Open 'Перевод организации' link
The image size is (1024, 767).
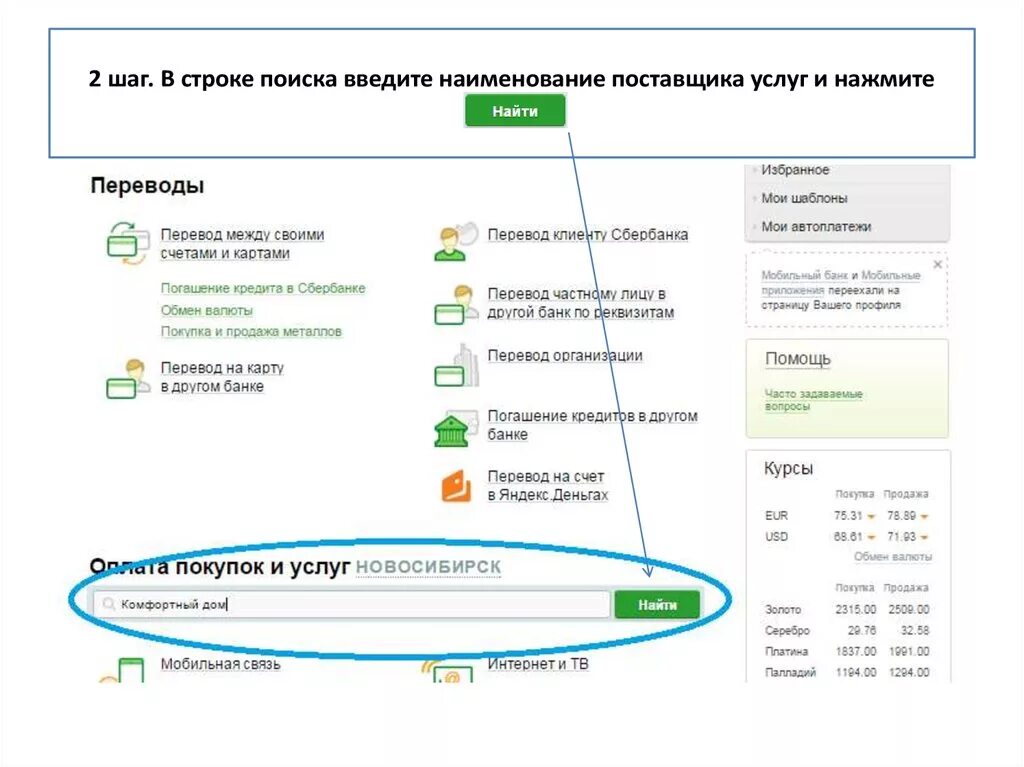565,355
